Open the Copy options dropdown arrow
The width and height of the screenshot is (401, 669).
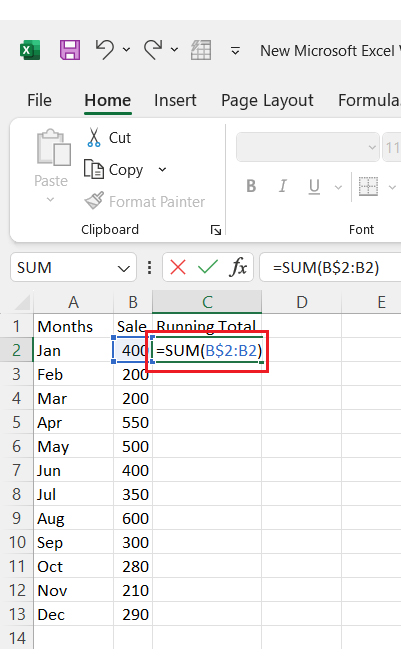coord(162,169)
